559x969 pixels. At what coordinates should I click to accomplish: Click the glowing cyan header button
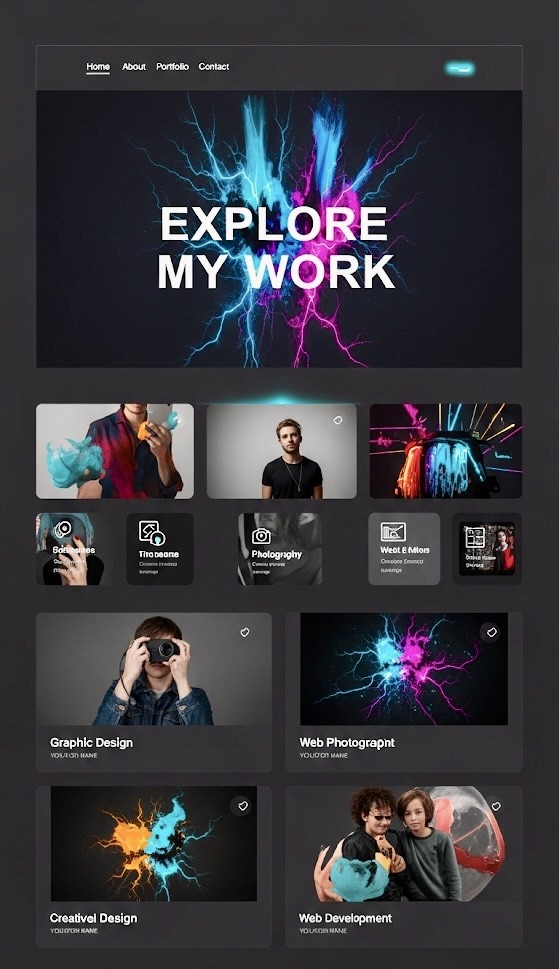(460, 69)
